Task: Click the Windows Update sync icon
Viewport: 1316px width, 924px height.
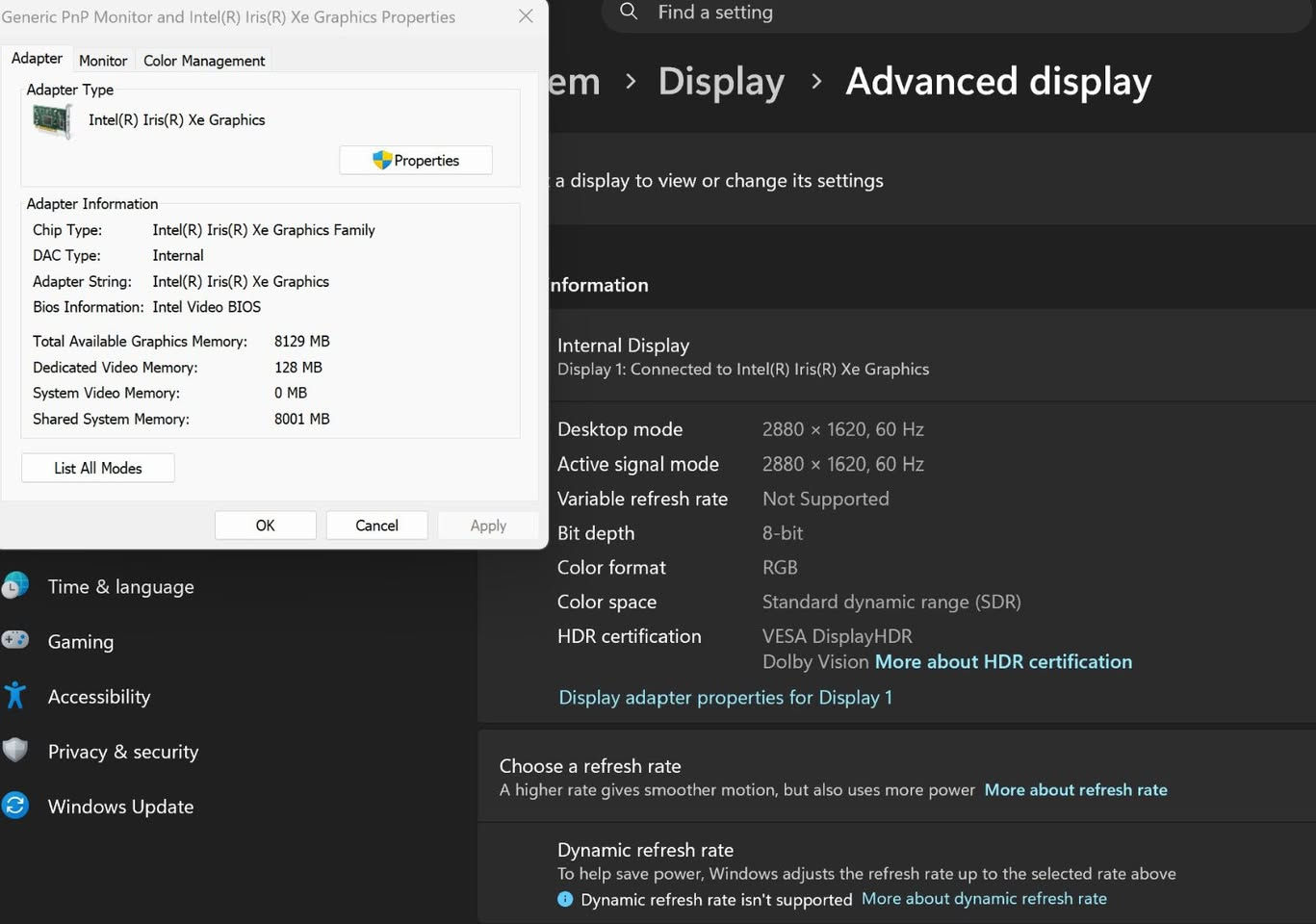Action: coord(14,805)
